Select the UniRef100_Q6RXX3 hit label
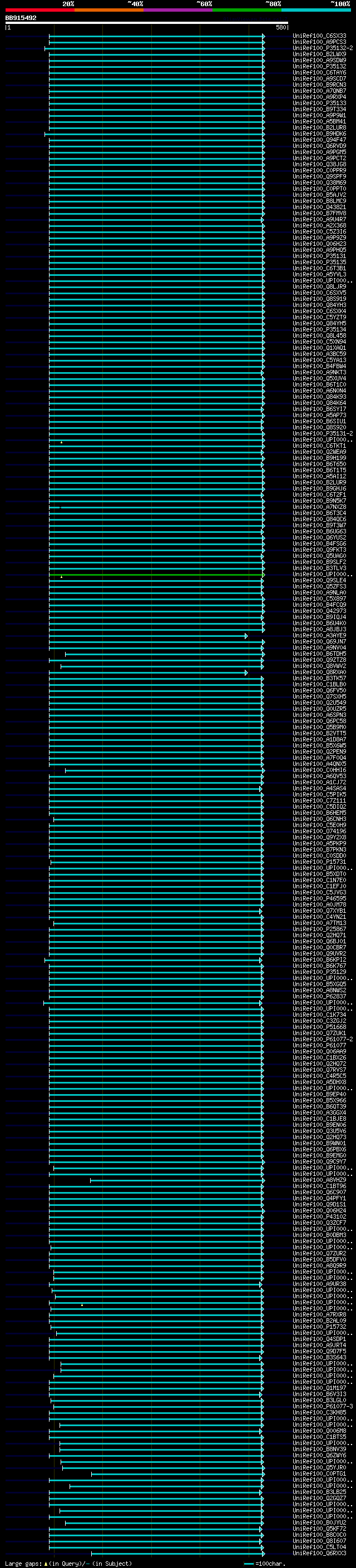The height and width of the screenshot is (1568, 356). click(319, 1553)
